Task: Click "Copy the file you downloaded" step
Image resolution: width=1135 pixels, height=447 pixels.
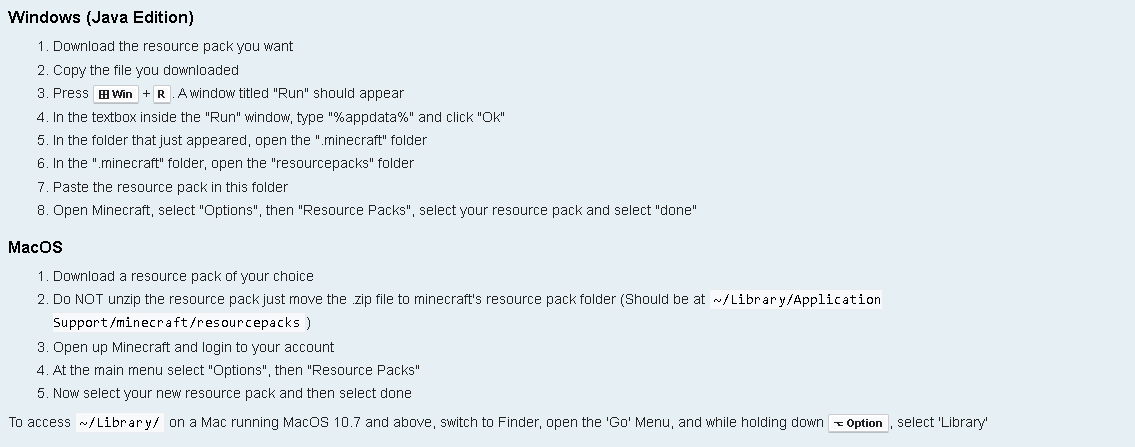Action: (x=146, y=70)
